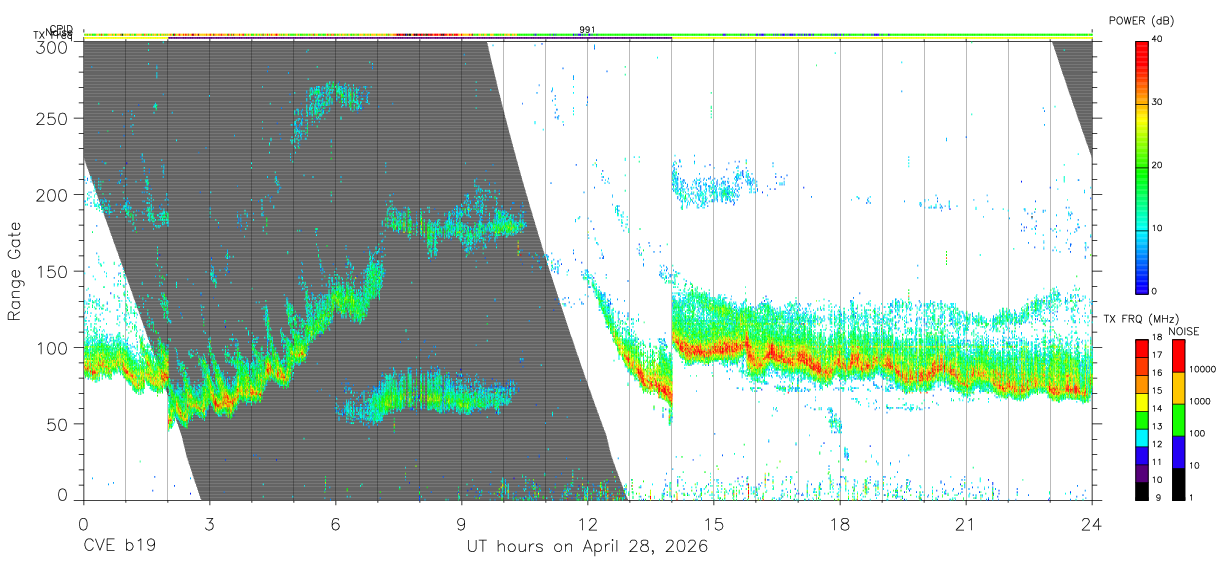This screenshot has width=1228, height=567.
Task: Click the 1000 noise scale label
Action: coord(1199,401)
